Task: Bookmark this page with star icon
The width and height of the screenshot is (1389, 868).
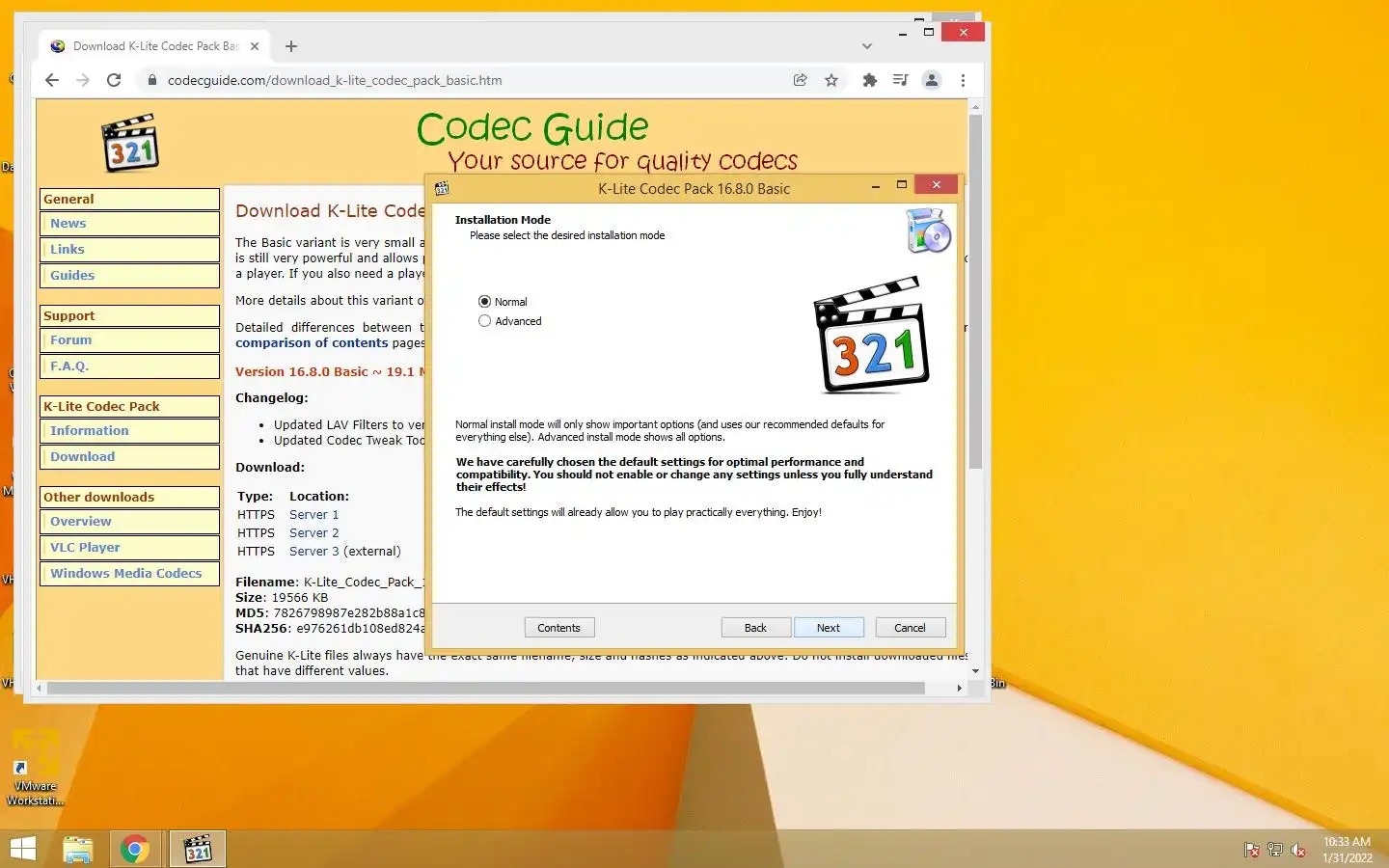Action: (x=831, y=80)
